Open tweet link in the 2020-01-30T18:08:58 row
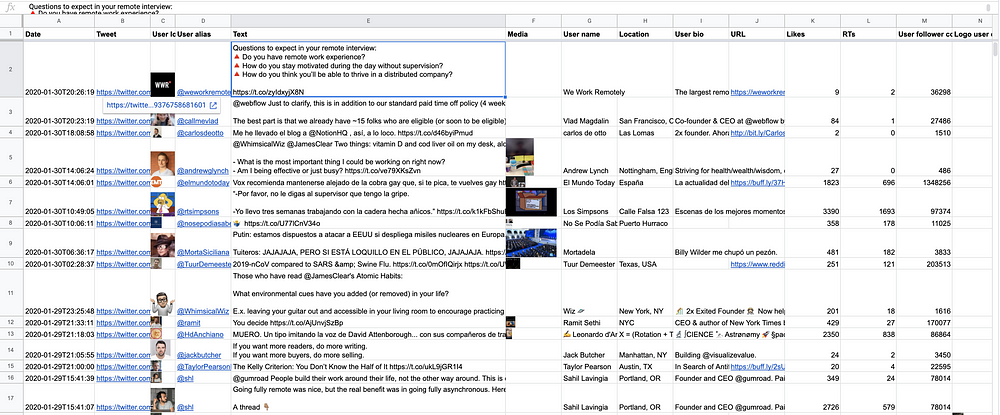 (x=123, y=133)
